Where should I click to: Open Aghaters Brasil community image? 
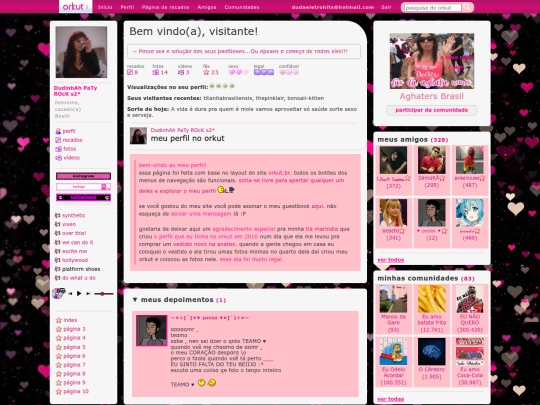pos(432,61)
